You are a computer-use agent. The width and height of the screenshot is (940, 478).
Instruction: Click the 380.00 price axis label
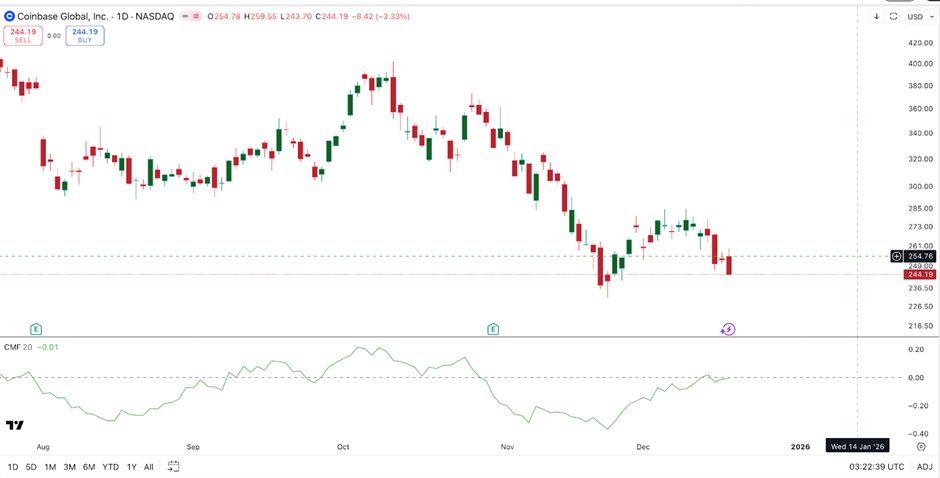(921, 86)
